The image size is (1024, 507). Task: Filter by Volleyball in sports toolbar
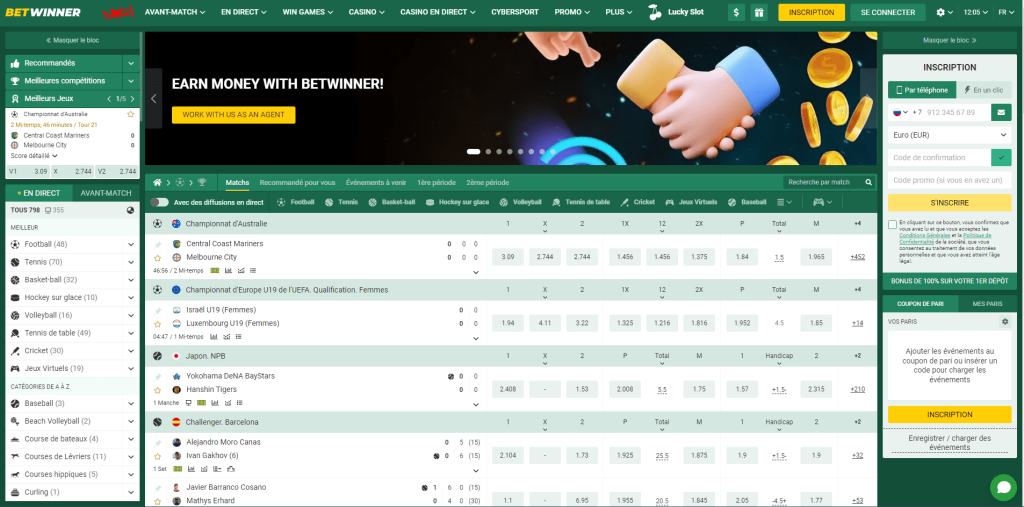tap(520, 203)
